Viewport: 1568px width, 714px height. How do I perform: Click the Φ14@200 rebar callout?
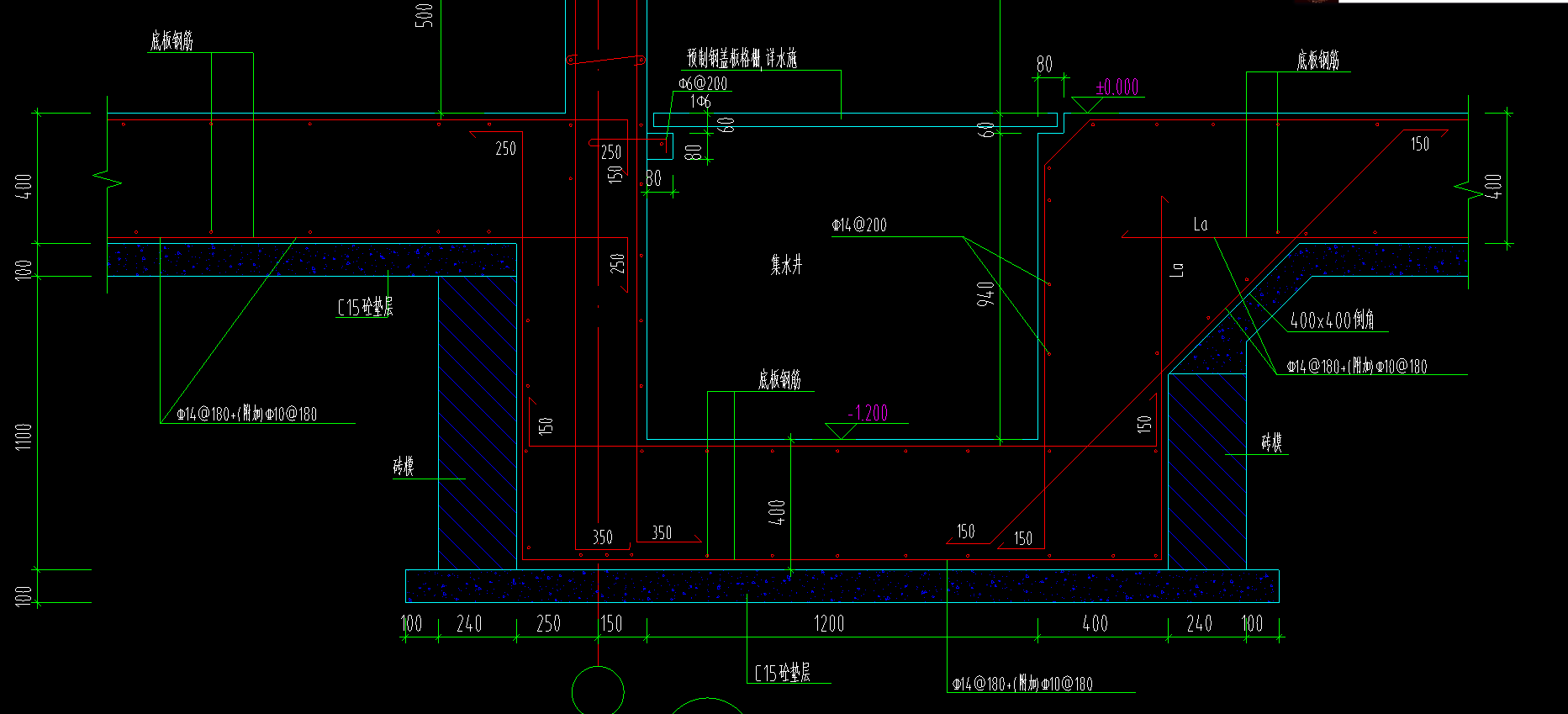pyautogui.click(x=859, y=225)
